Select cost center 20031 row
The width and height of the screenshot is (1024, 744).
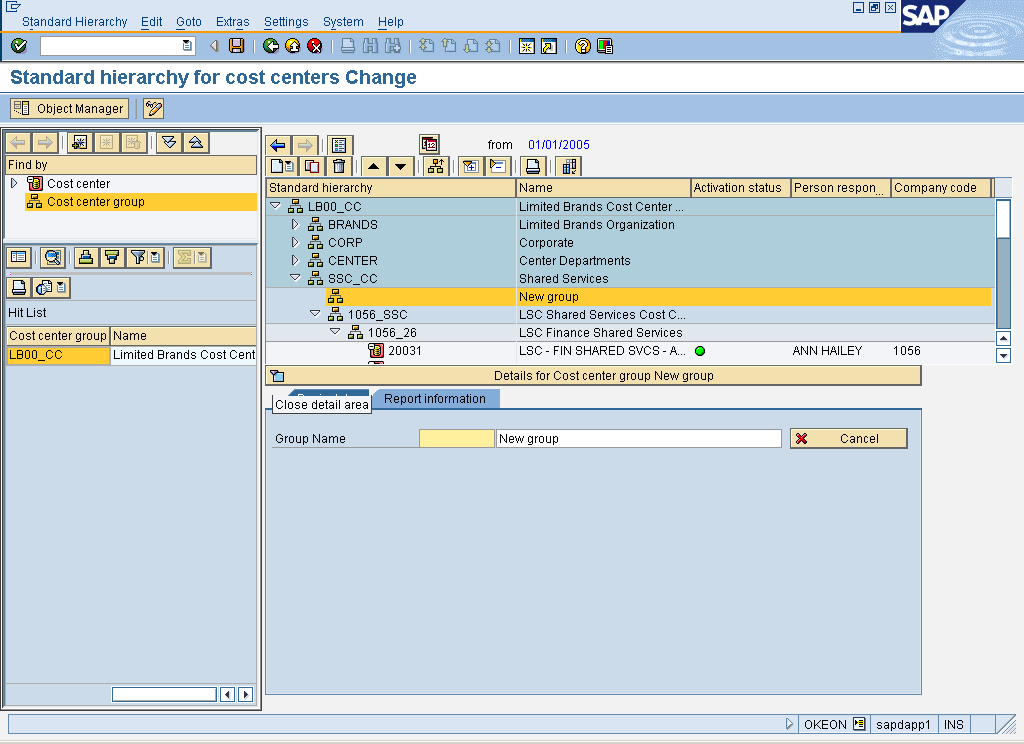pos(630,351)
